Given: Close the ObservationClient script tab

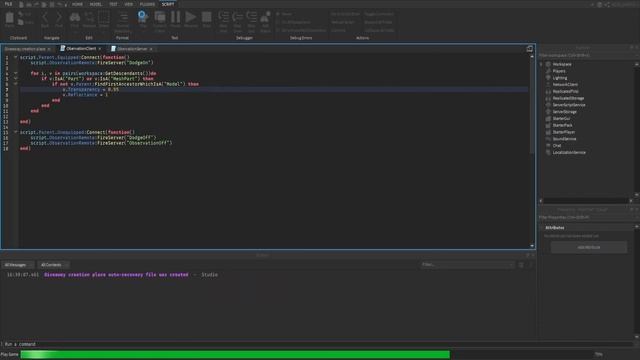Looking at the screenshot, I should pyautogui.click(x=100, y=49).
